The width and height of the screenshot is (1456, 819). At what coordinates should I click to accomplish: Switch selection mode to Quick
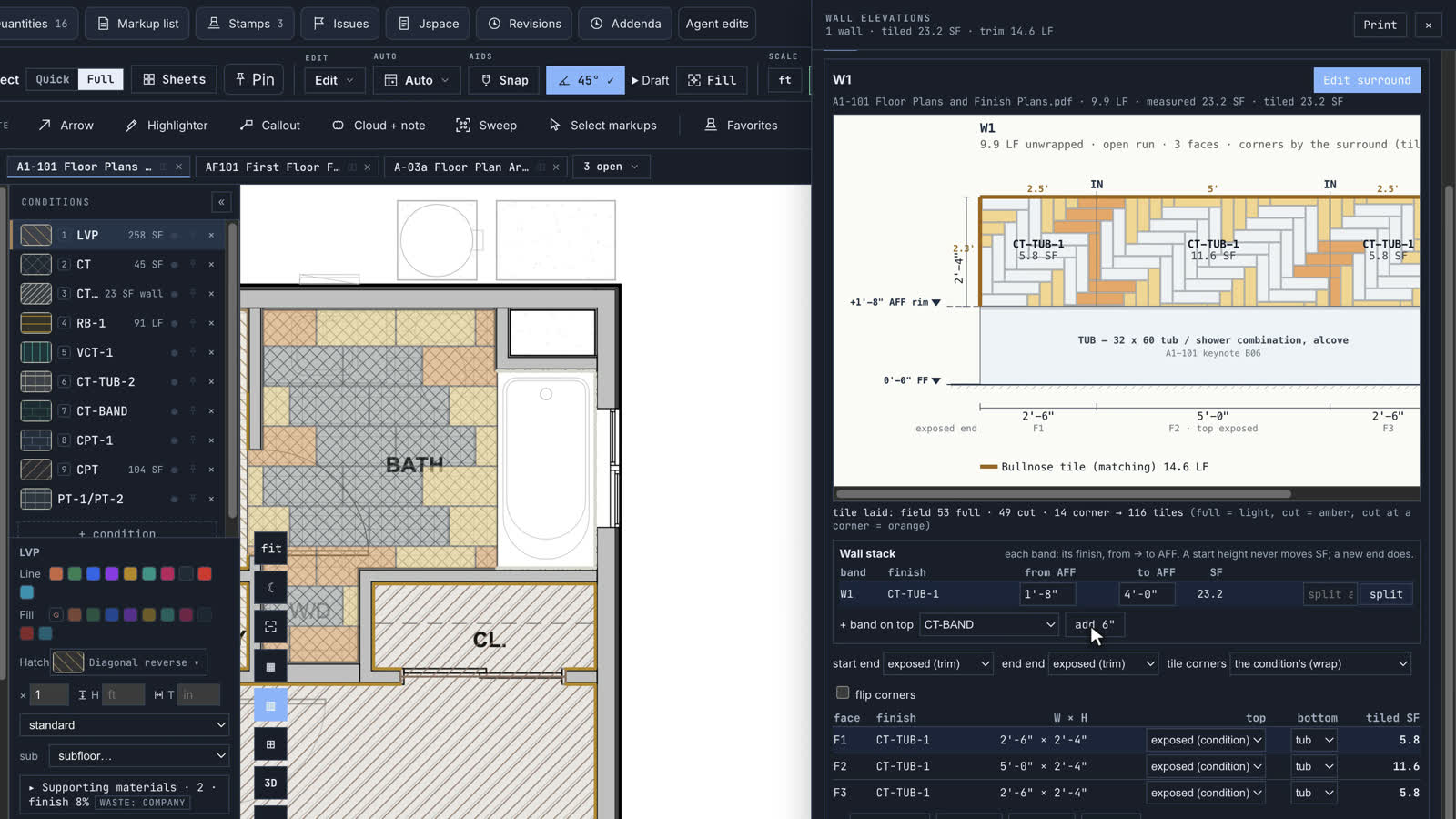coord(52,79)
